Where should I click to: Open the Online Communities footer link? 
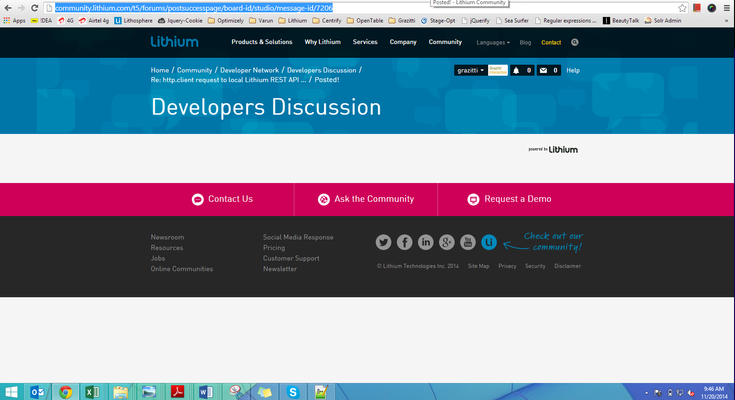[x=182, y=269]
